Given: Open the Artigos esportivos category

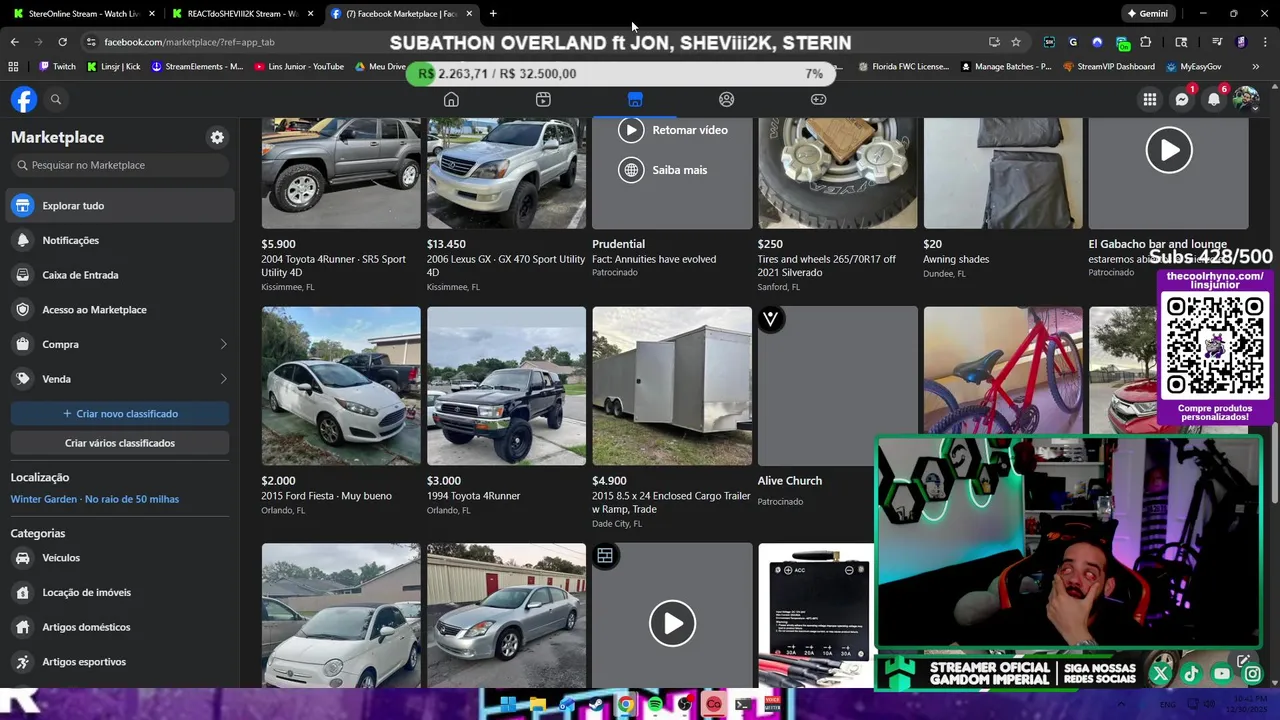Looking at the screenshot, I should [120, 662].
